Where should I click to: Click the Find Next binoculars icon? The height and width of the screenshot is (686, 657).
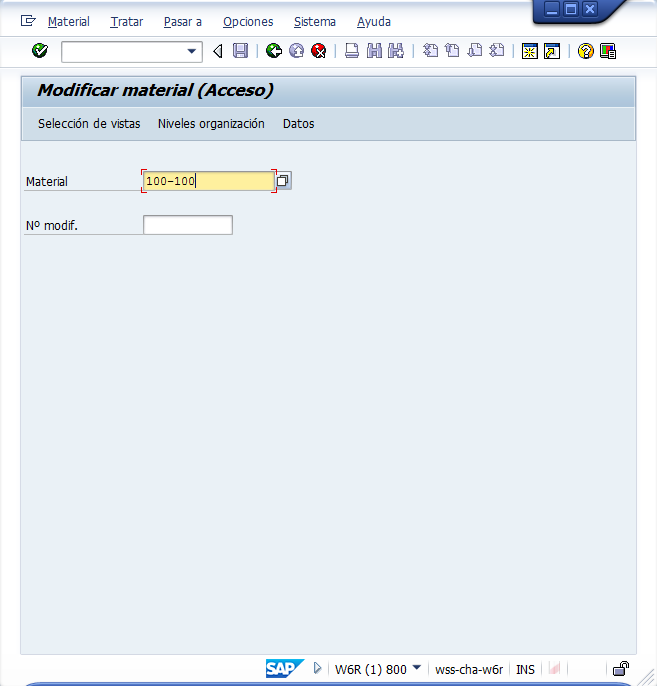[396, 51]
